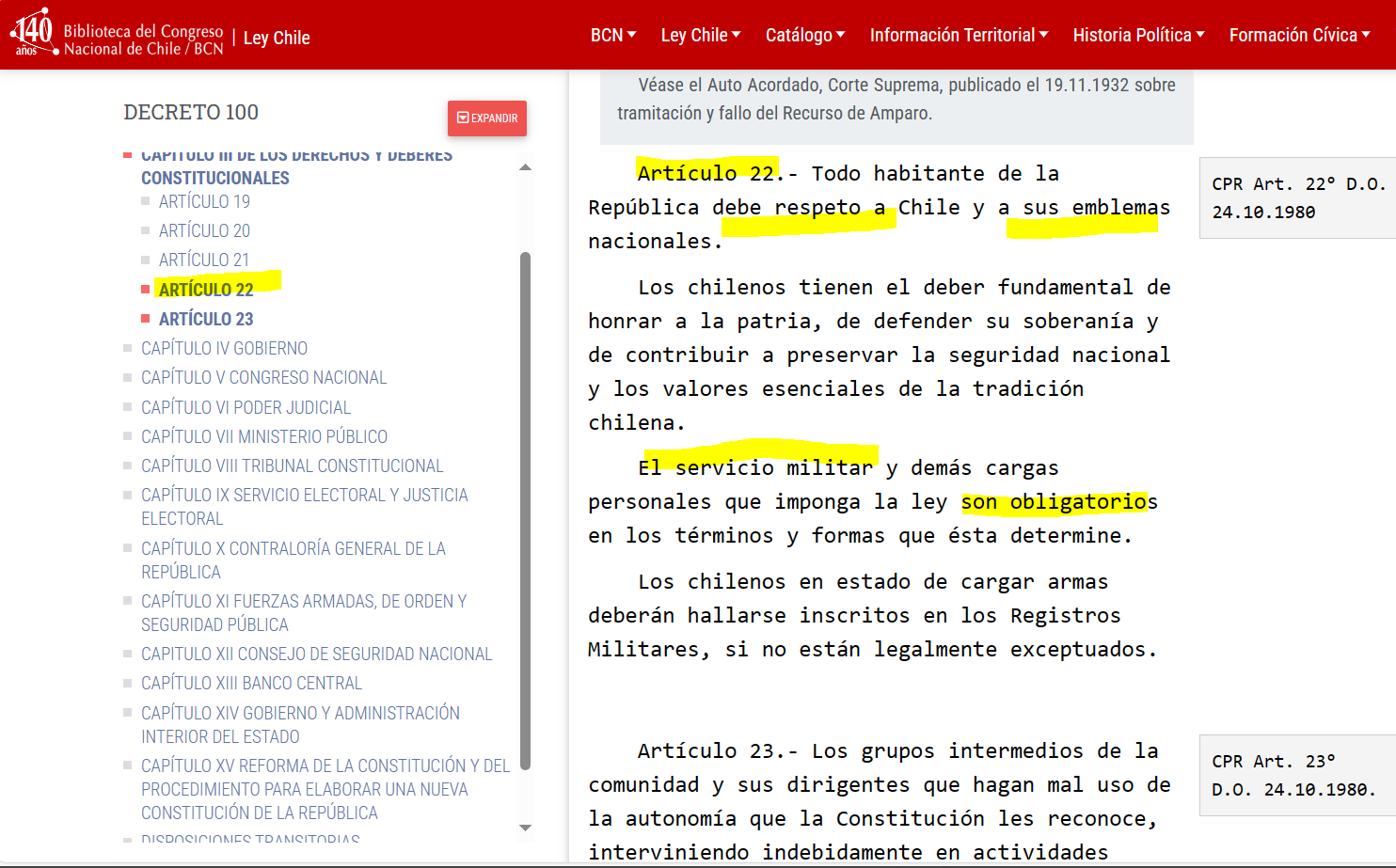Open the Formación Cívica dropdown menu

coord(1299,35)
